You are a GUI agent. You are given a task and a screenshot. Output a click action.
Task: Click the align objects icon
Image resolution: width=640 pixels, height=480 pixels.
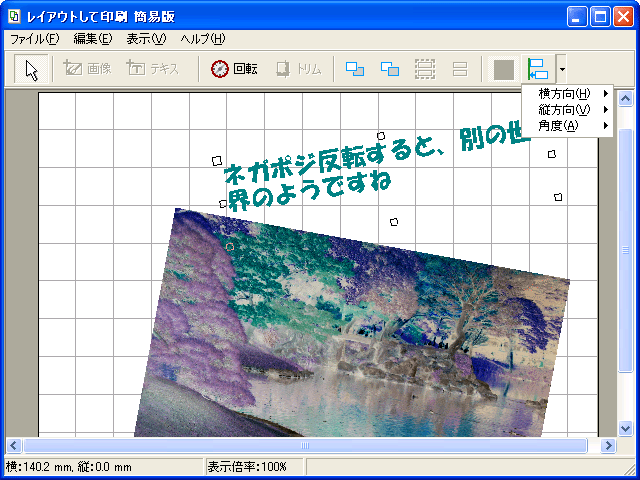[538, 69]
